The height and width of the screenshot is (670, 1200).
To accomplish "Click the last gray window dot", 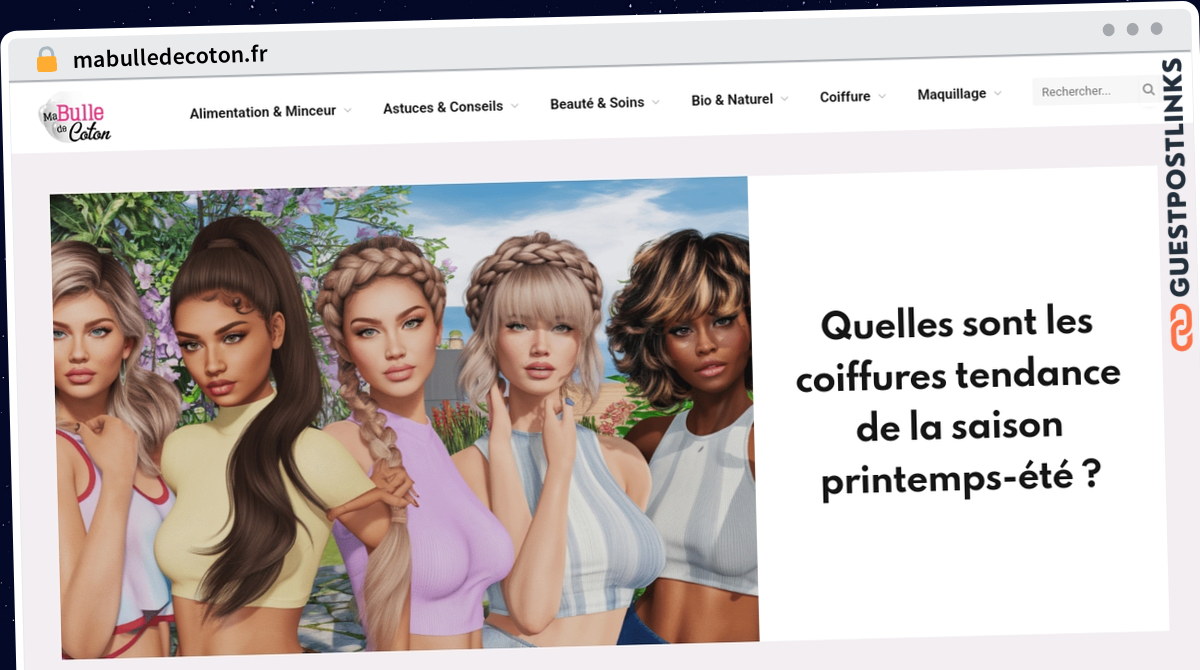I will point(1156,29).
